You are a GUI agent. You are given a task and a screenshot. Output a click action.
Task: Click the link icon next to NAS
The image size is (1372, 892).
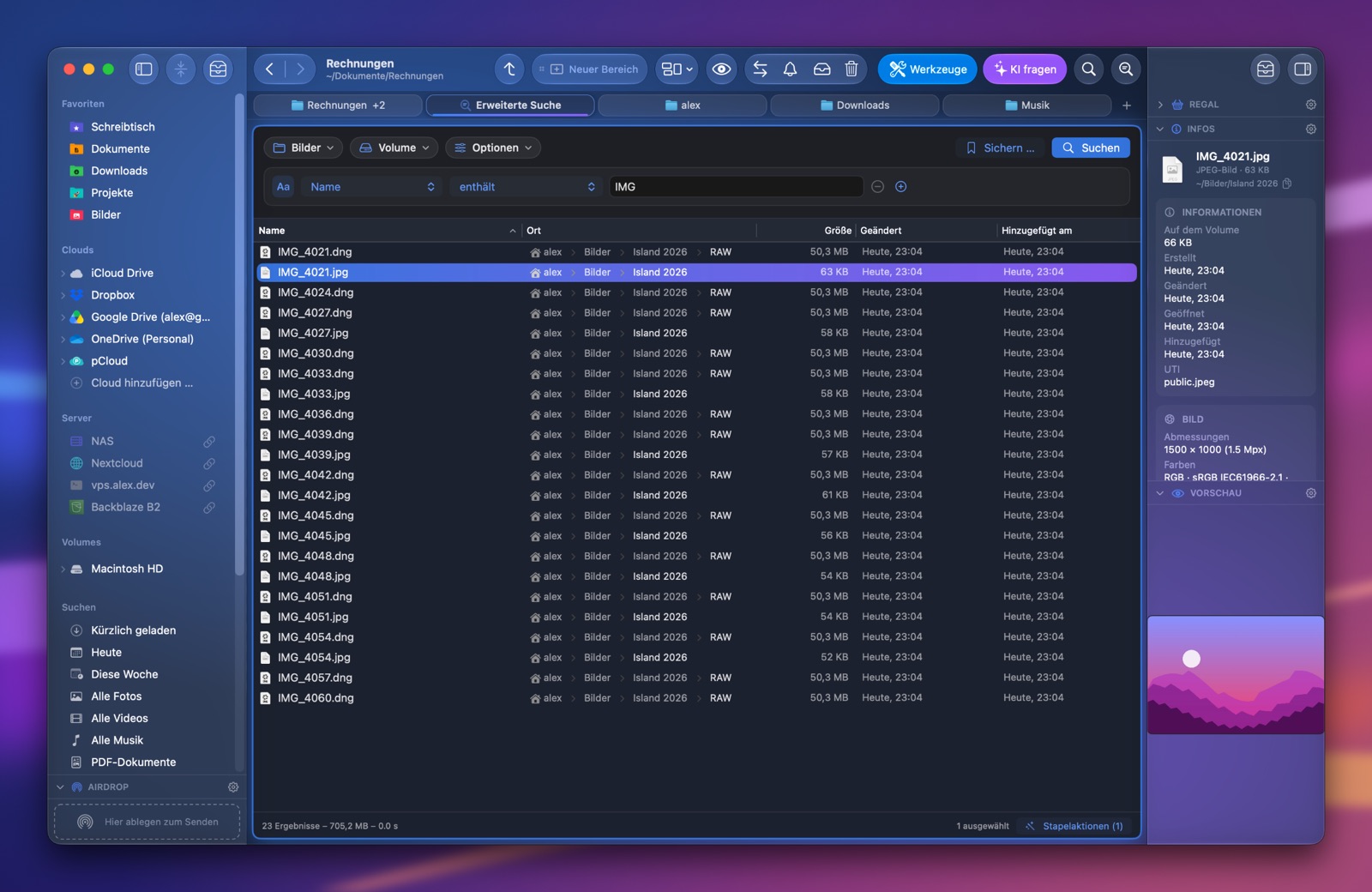coord(209,442)
